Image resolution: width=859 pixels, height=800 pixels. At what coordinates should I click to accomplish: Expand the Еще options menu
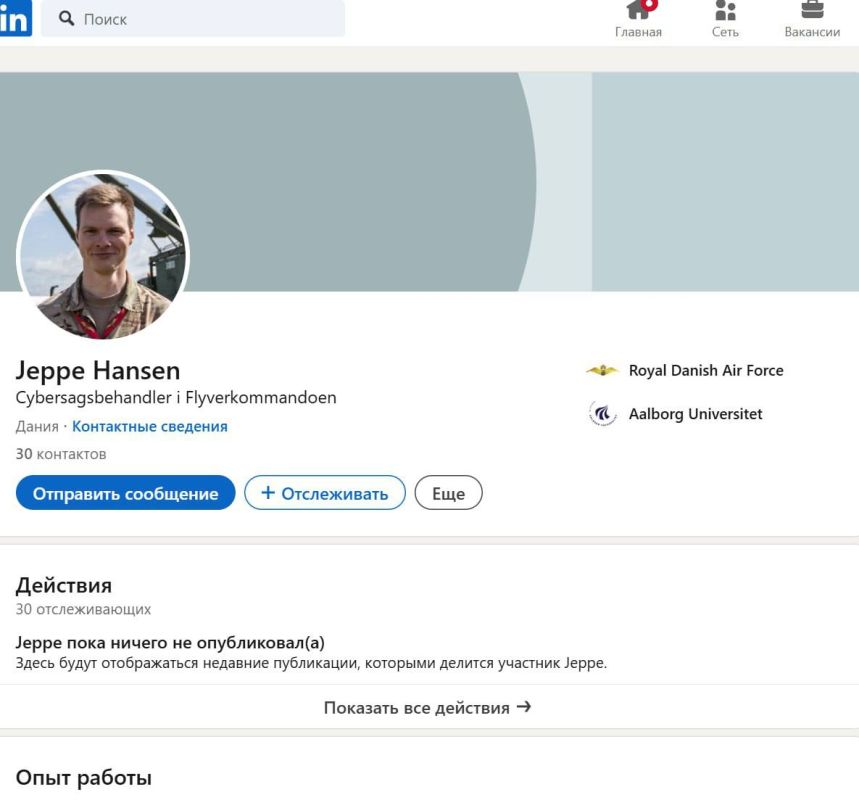448,493
